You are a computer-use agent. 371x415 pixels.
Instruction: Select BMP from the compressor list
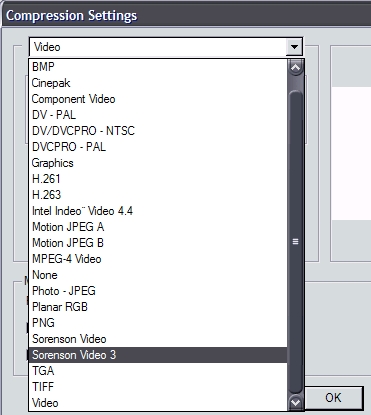tap(158, 67)
